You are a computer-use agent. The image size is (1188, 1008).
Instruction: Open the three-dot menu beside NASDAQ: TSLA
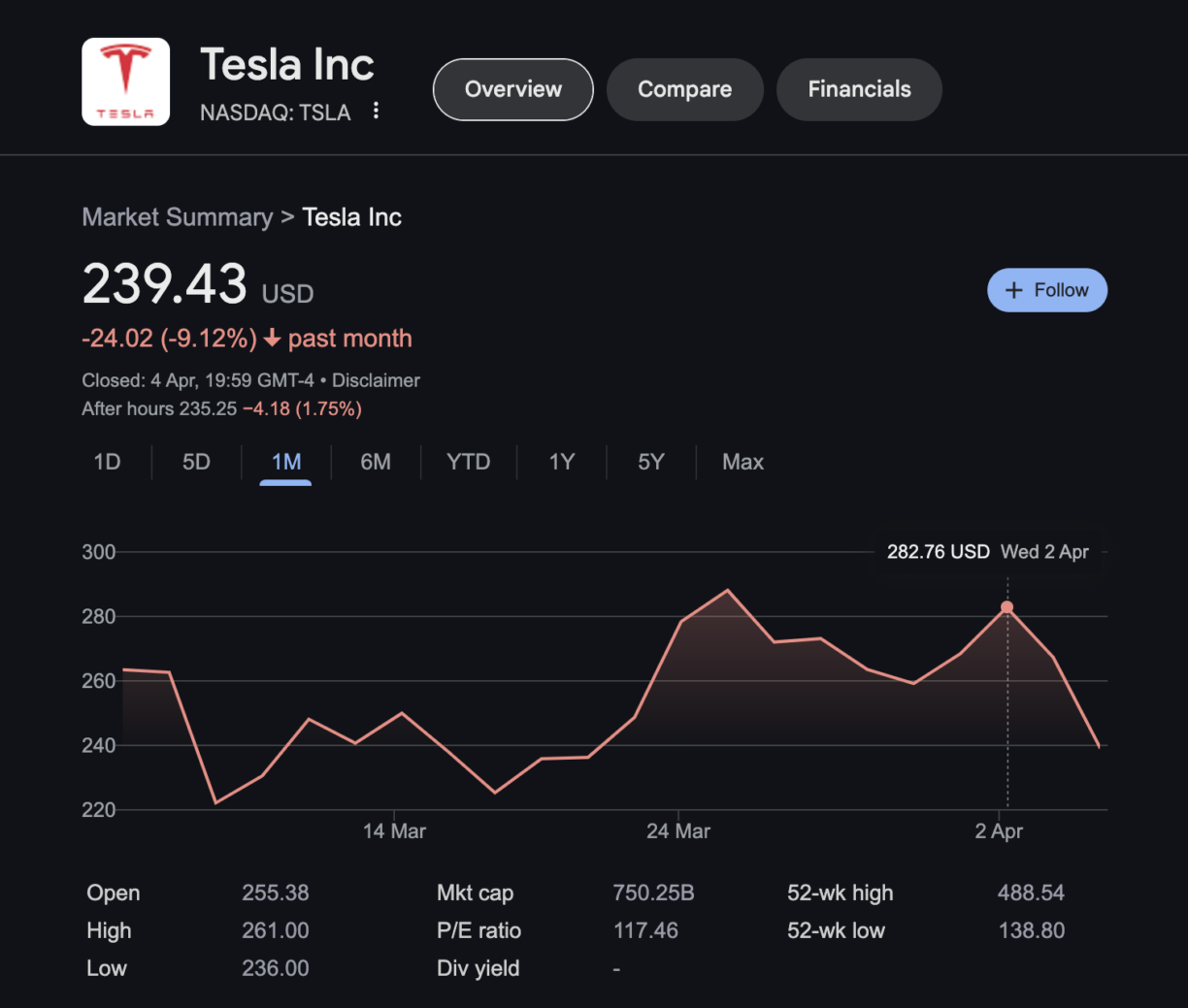click(x=377, y=111)
